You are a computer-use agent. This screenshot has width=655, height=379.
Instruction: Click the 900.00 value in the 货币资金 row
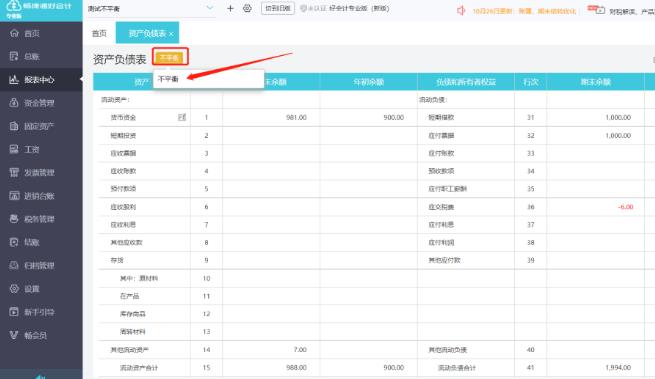coord(394,117)
